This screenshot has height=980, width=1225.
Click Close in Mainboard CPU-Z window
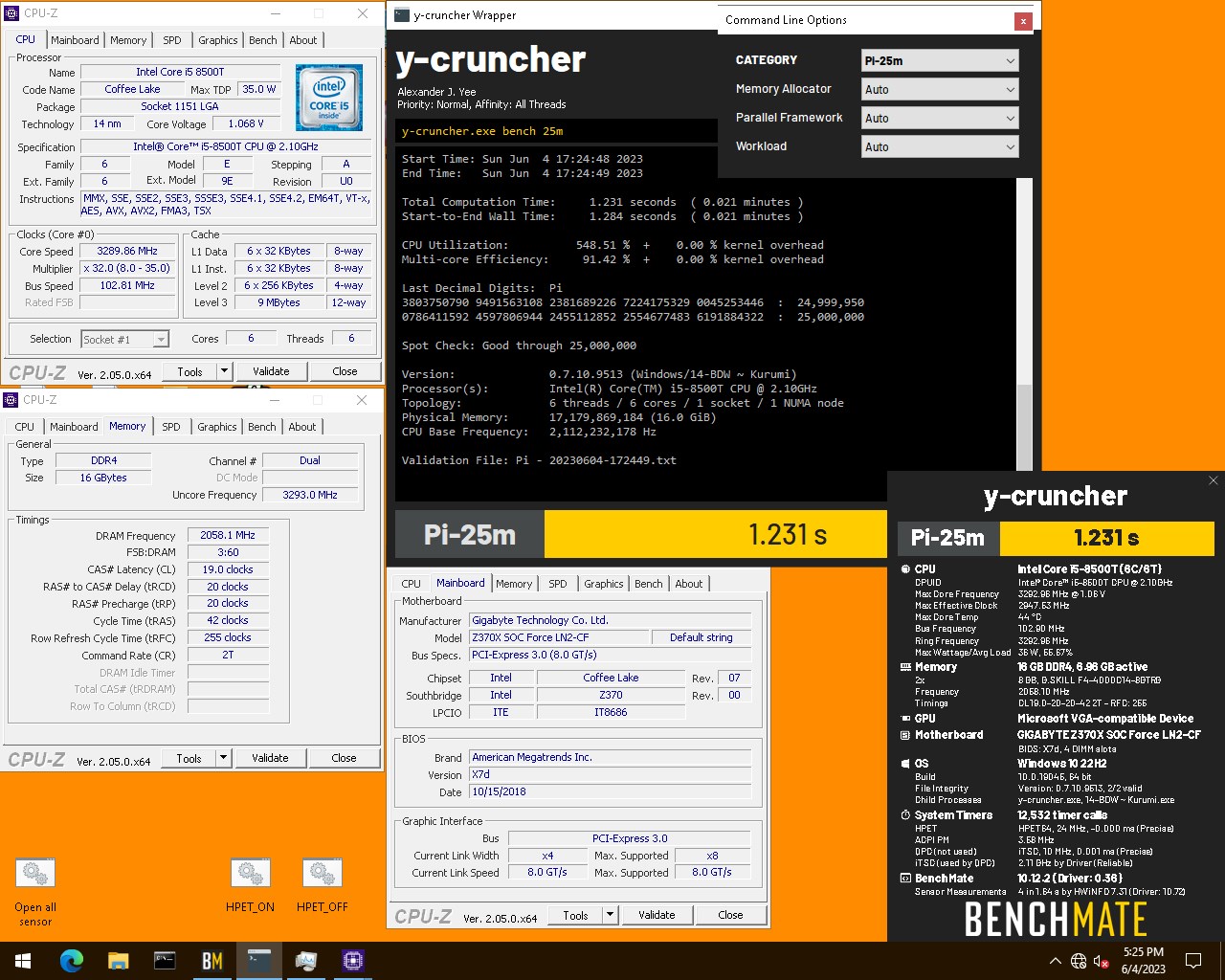pyautogui.click(x=731, y=915)
